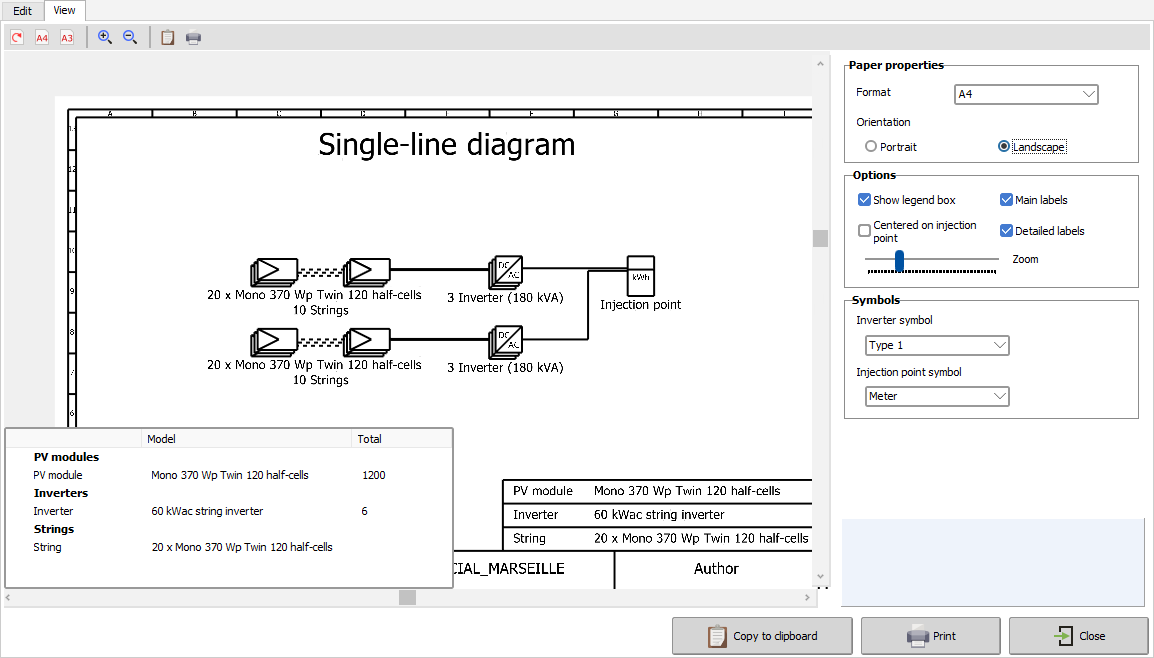Click the Inverter row in summary table
Image resolution: width=1154 pixels, height=658 pixels.
[229, 512]
